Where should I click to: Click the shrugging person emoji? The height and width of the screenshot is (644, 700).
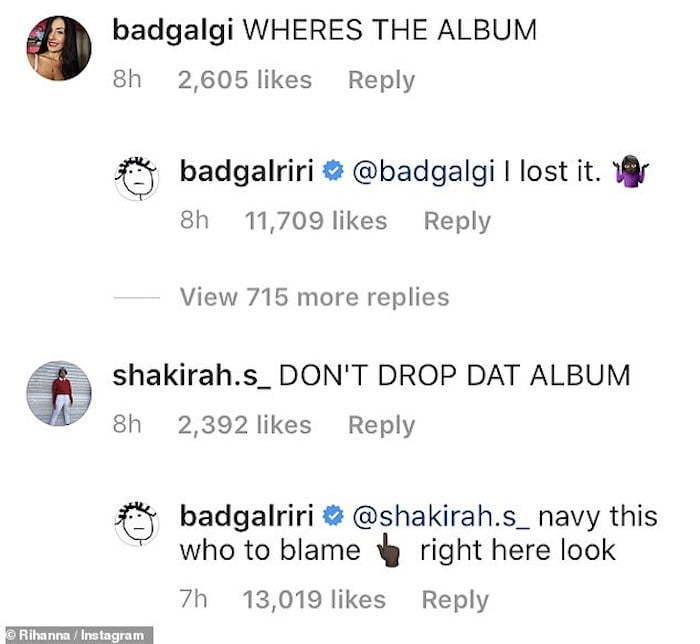tap(631, 171)
